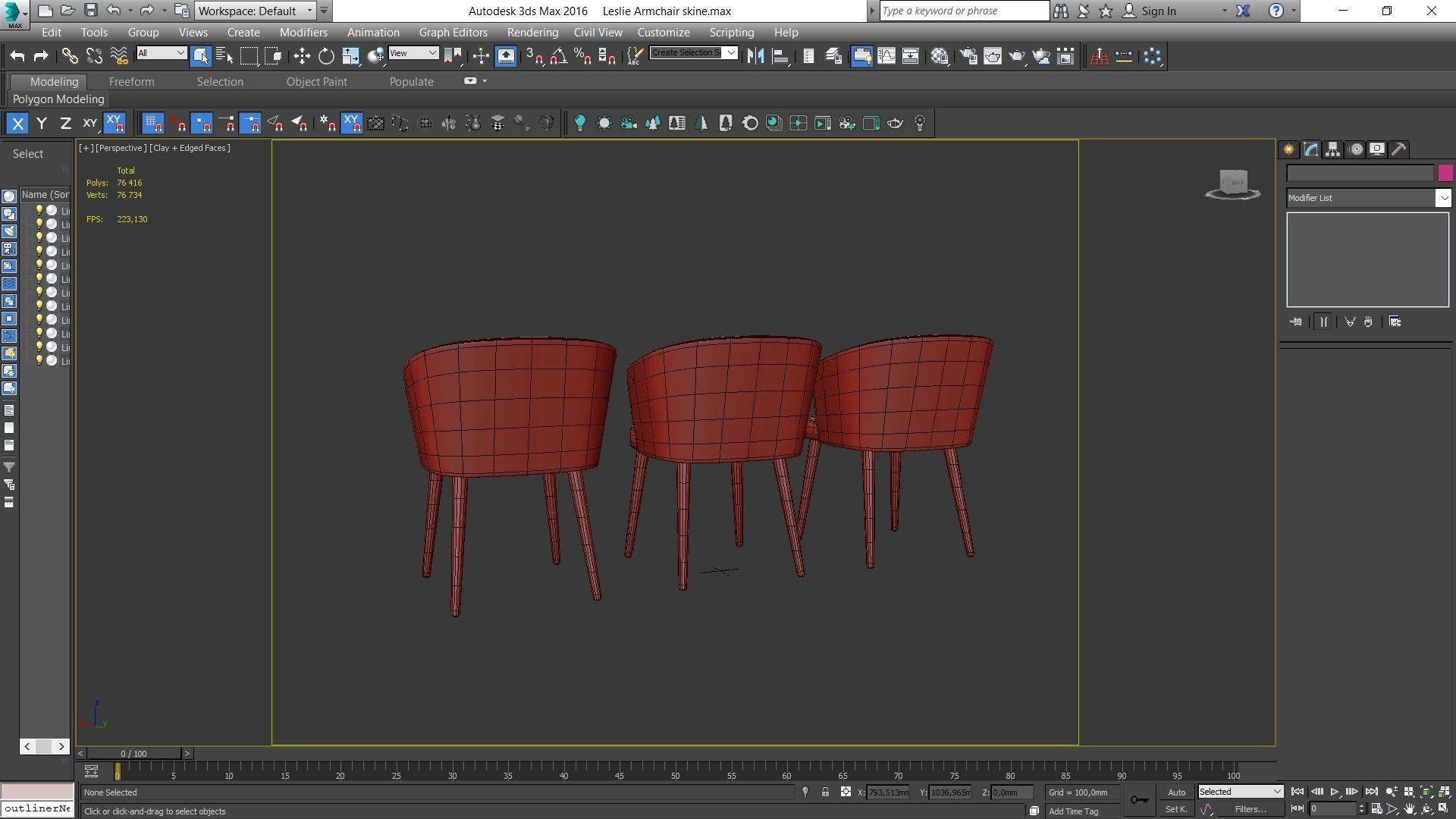
Task: Open the Civil View menu
Action: point(598,33)
